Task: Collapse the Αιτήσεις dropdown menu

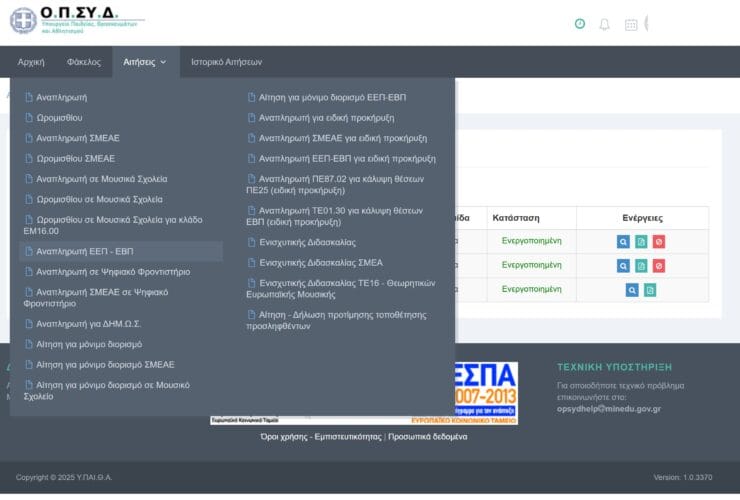Action: (145, 62)
